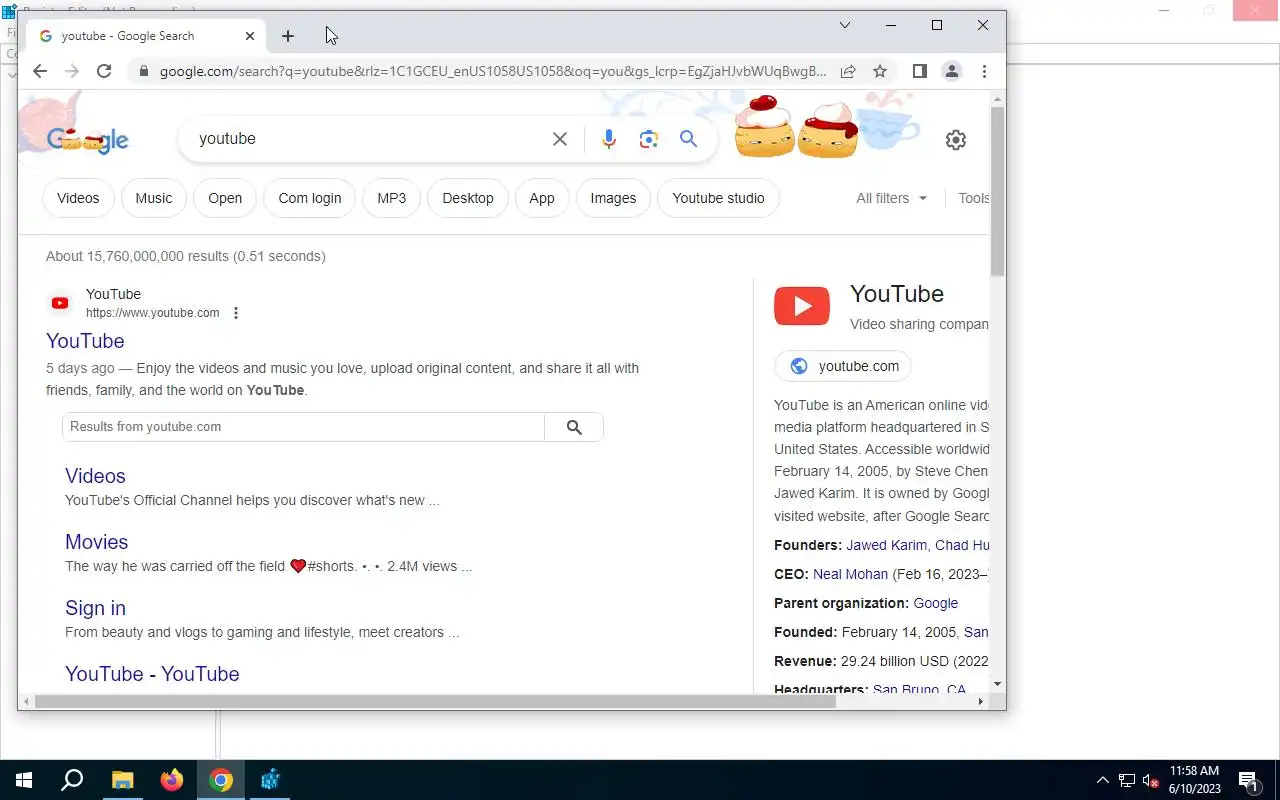Bookmark this page with the star icon
The height and width of the screenshot is (800, 1280).
tap(880, 71)
